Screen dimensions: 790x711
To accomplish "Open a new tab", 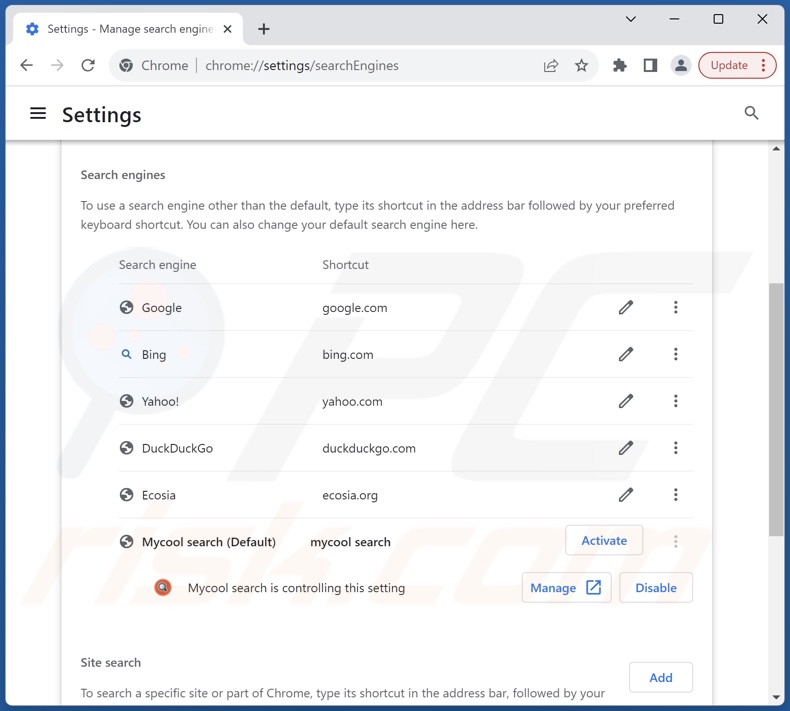I will click(264, 29).
